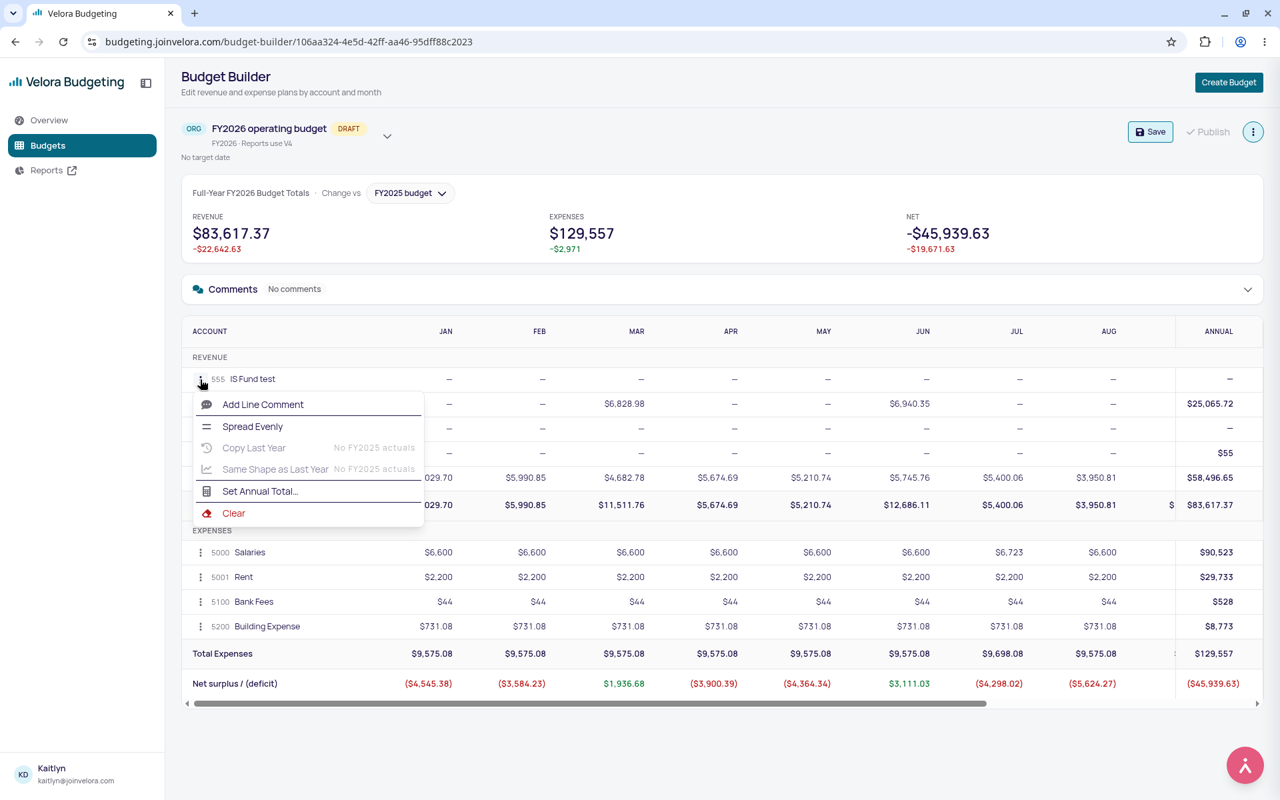
Task: Toggle the sidebar collapse icon
Action: pyautogui.click(x=146, y=83)
